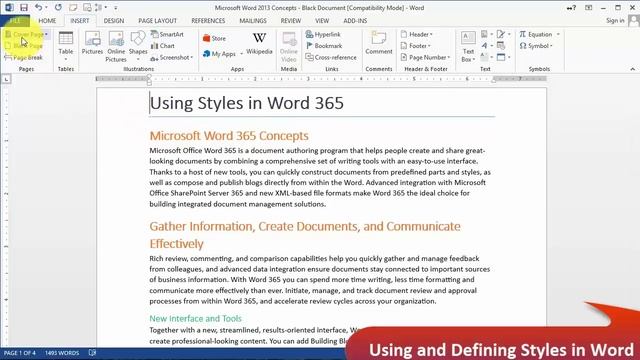The image size is (640, 360).
Task: Collapse the ribbon with the chevron
Action: 632,69
